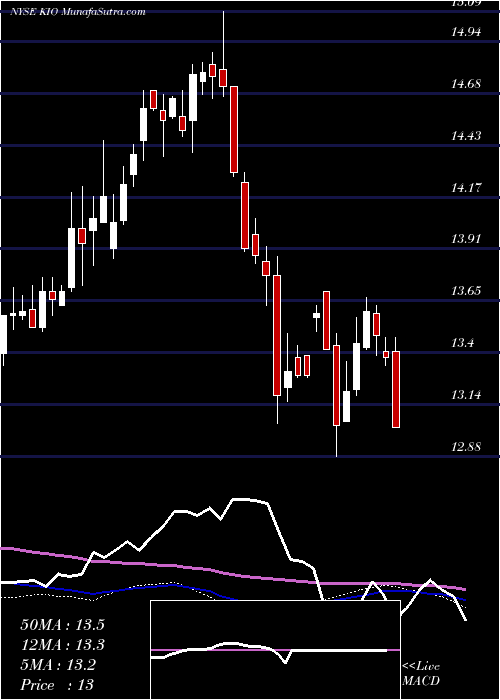Click the 13.4 price axis label
This screenshot has height=700, width=500.
(x=462, y=343)
